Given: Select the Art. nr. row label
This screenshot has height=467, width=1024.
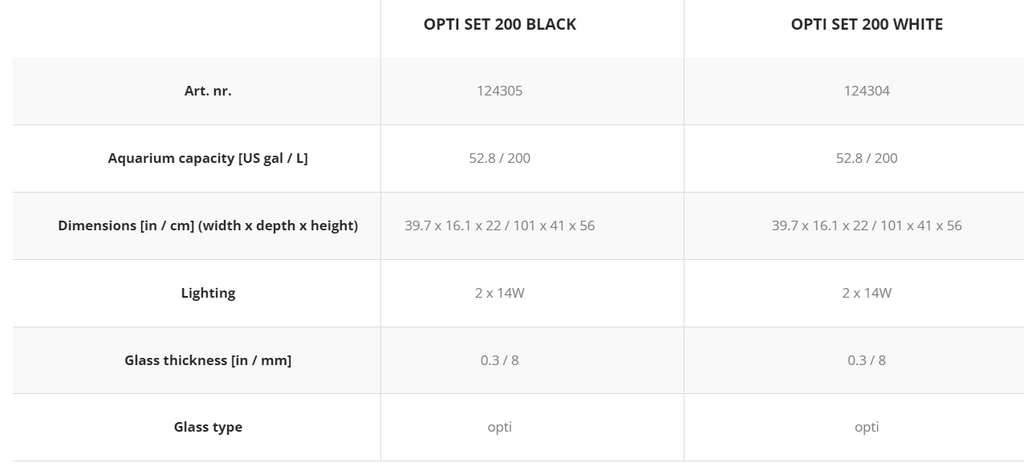Looking at the screenshot, I should 208,91.
